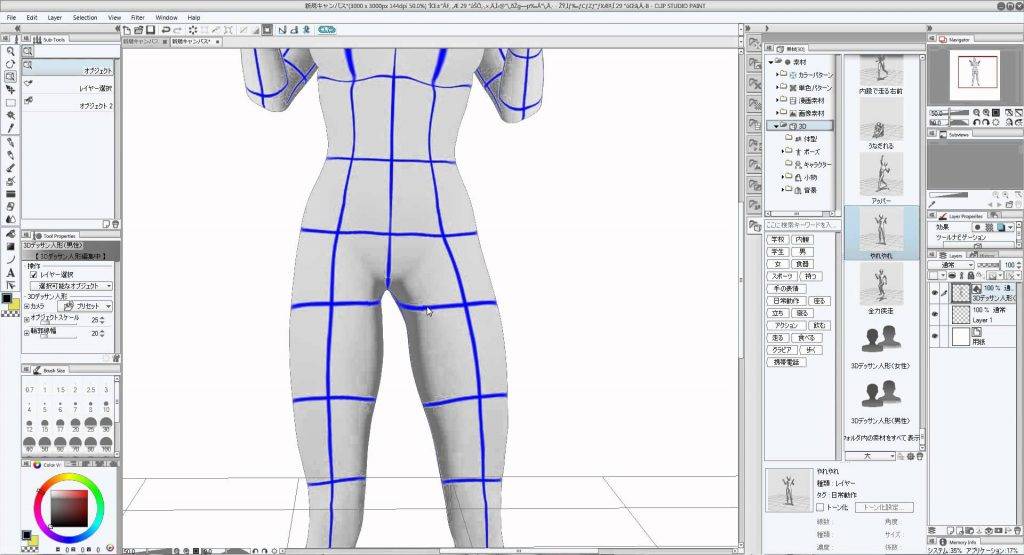Select the Operation (object) tool
This screenshot has height=555, width=1024.
point(10,76)
